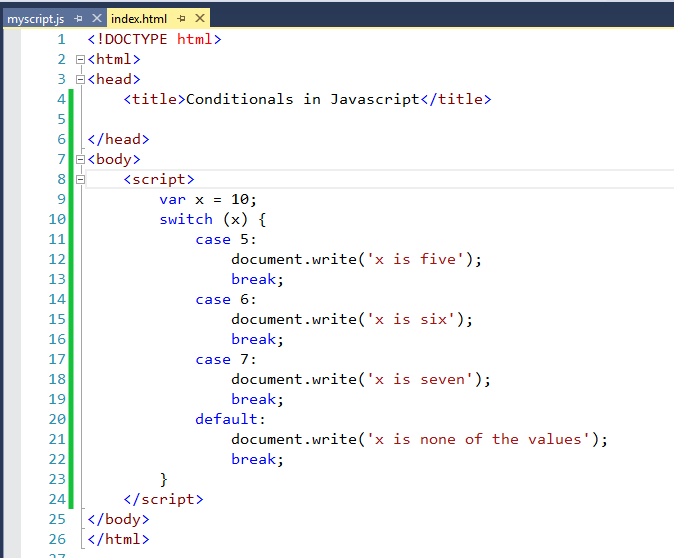
Task: Place cursor on 'var x = 10;' line
Action: pyautogui.click(x=208, y=199)
